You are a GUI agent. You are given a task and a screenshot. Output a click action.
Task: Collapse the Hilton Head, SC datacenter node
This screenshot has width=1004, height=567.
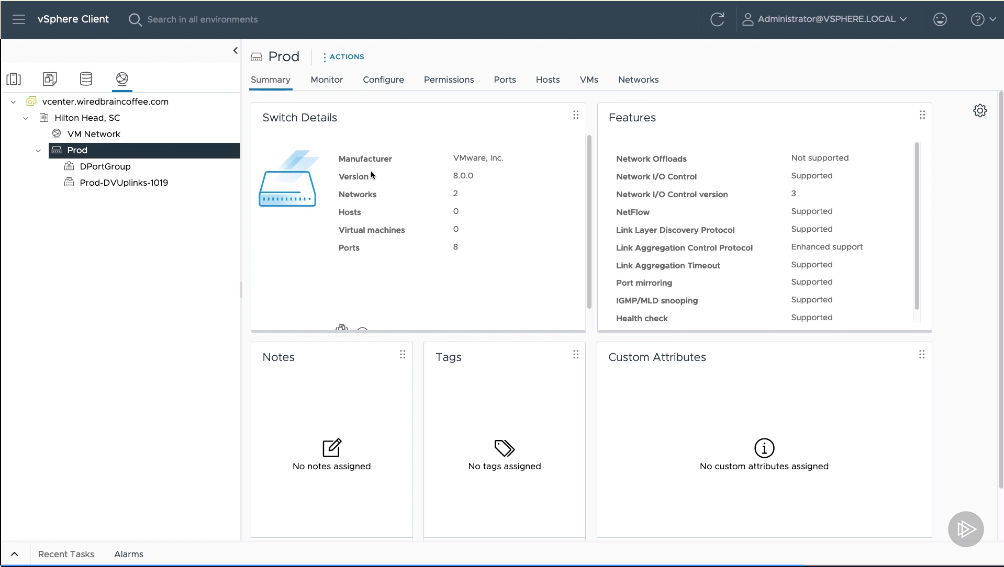tap(26, 118)
